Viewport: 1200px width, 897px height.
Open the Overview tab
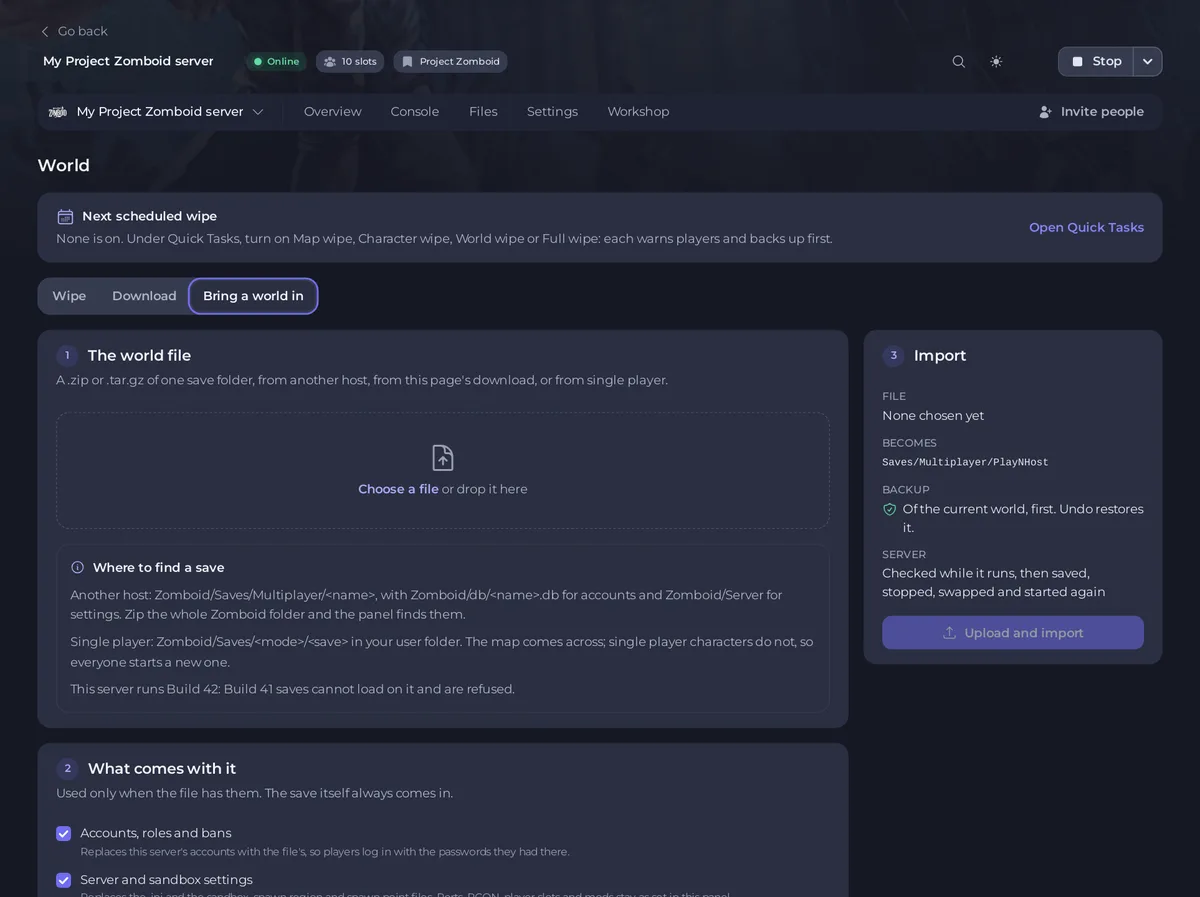333,112
